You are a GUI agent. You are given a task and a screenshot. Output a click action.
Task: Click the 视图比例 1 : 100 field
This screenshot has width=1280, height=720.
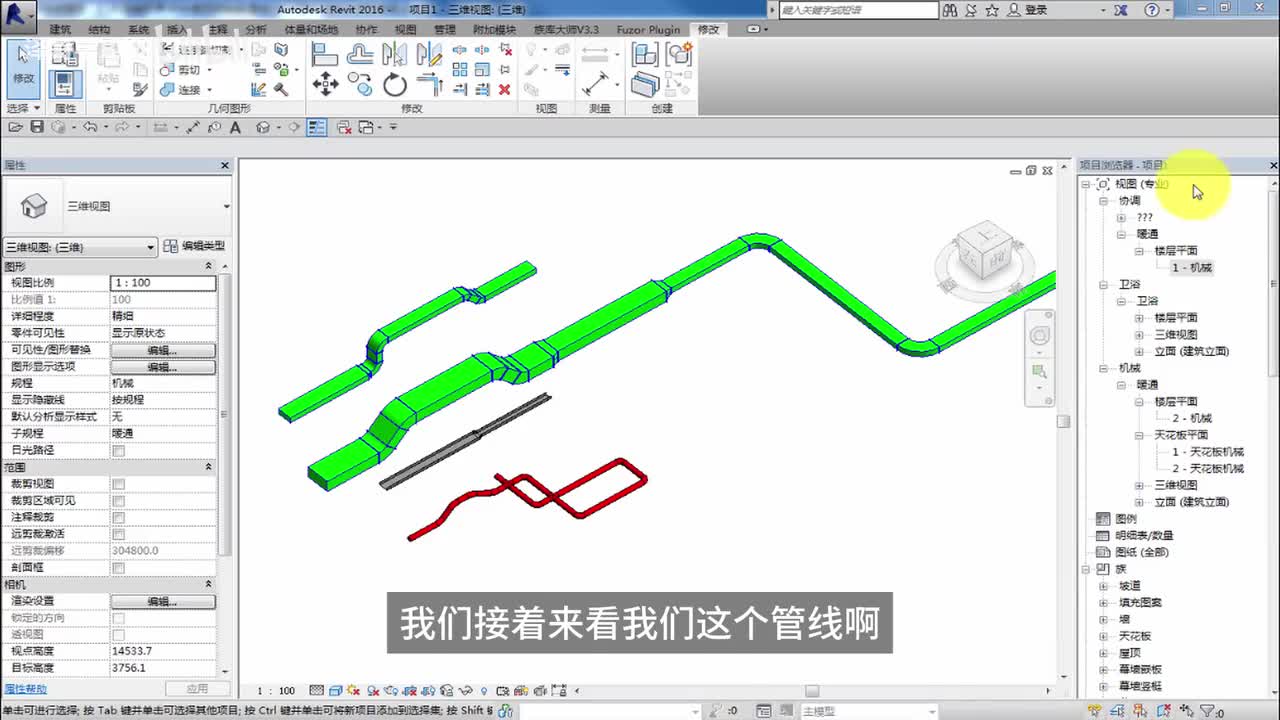tap(162, 283)
